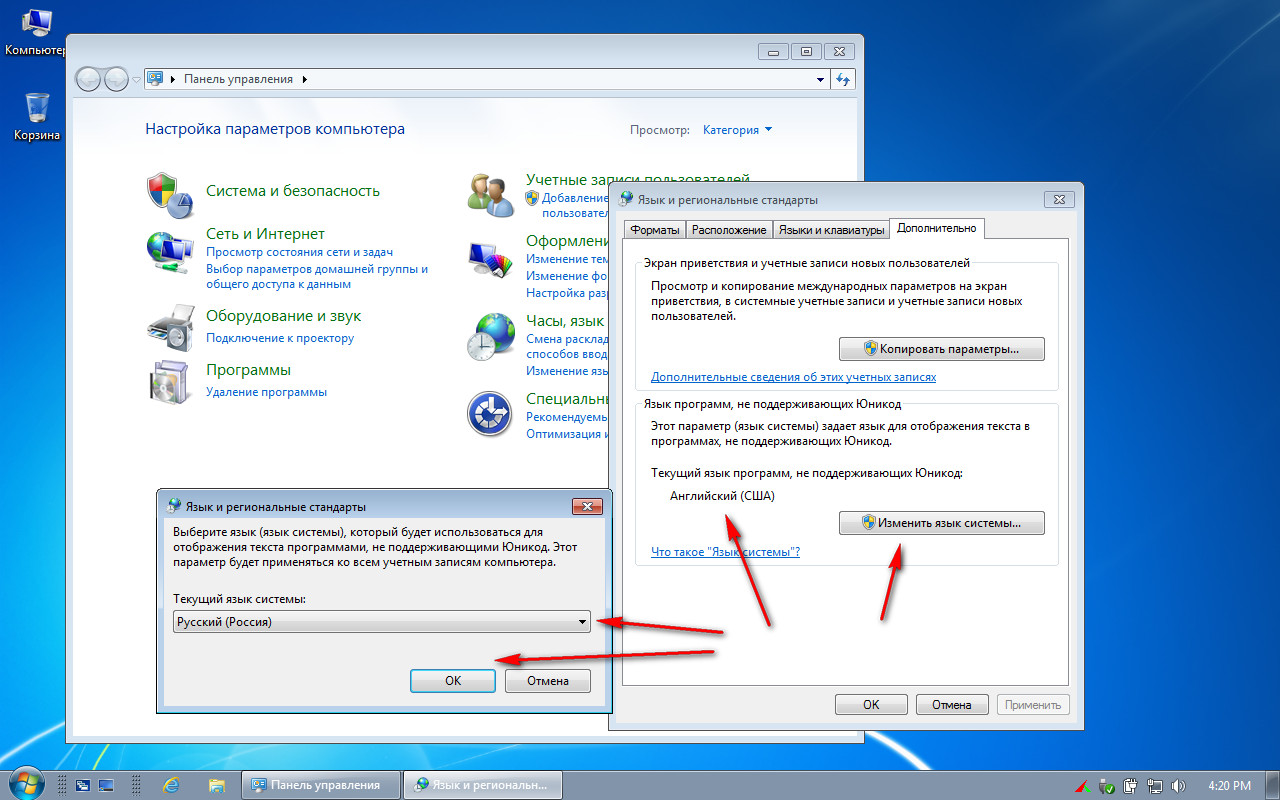Viewport: 1280px width, 800px height.
Task: Expand the current system language dropdown
Action: 582,622
